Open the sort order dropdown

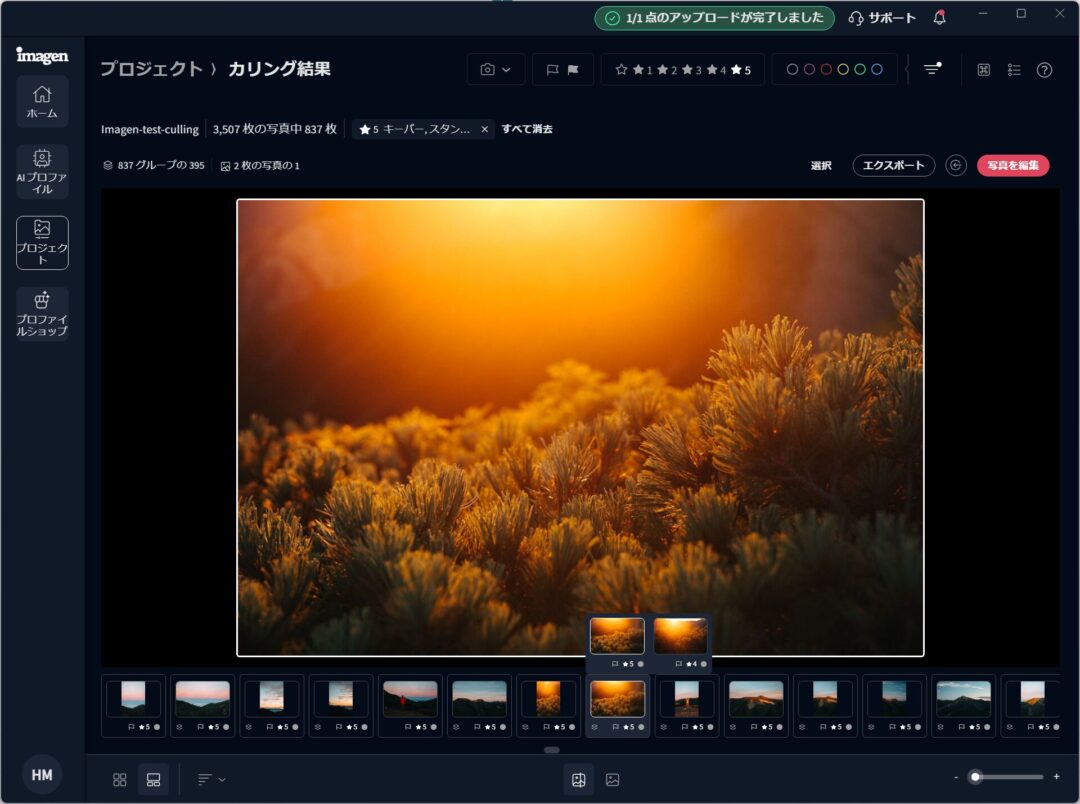[210, 779]
